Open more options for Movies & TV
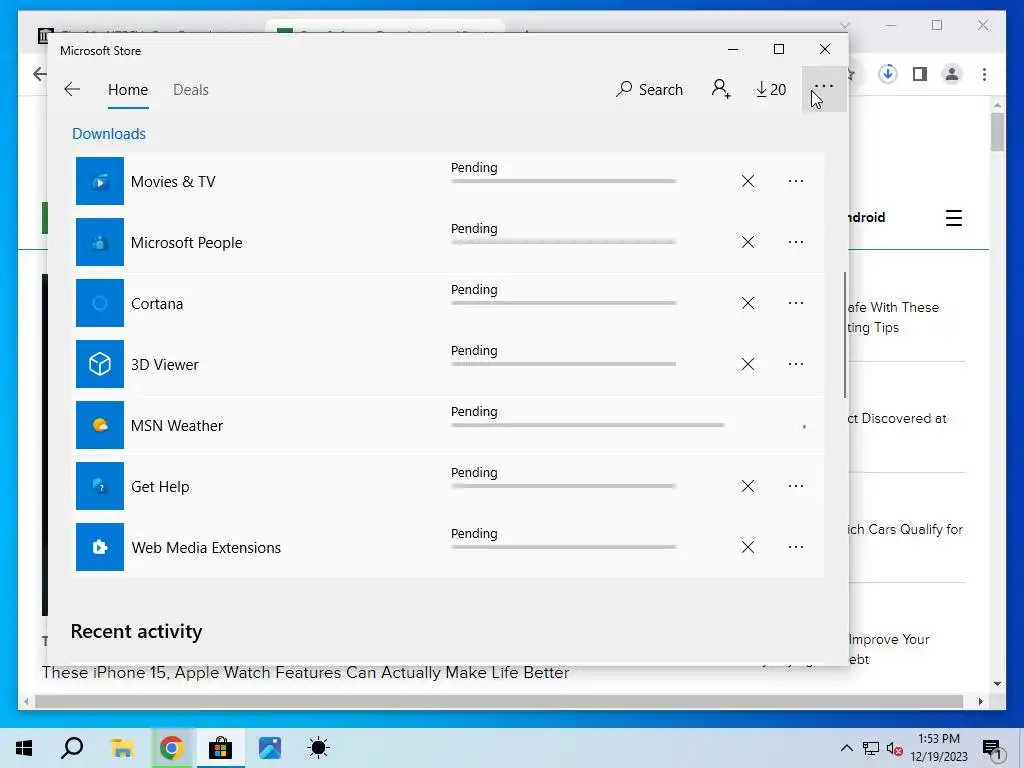This screenshot has width=1024, height=768. (x=795, y=181)
